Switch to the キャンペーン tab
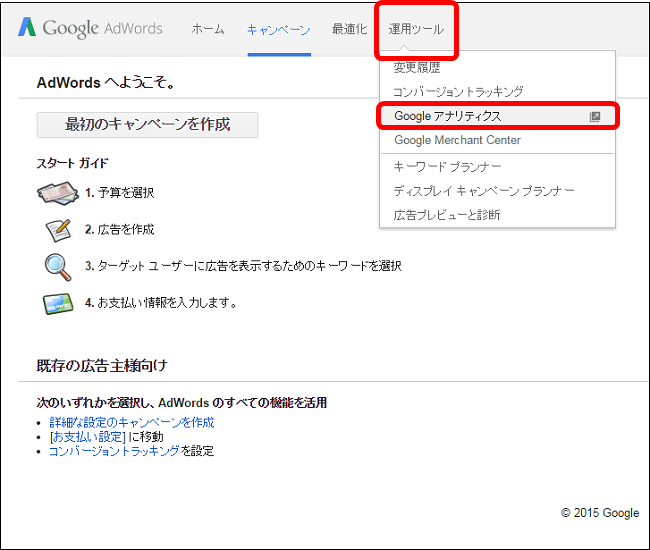This screenshot has width=650, height=550. pos(279,29)
